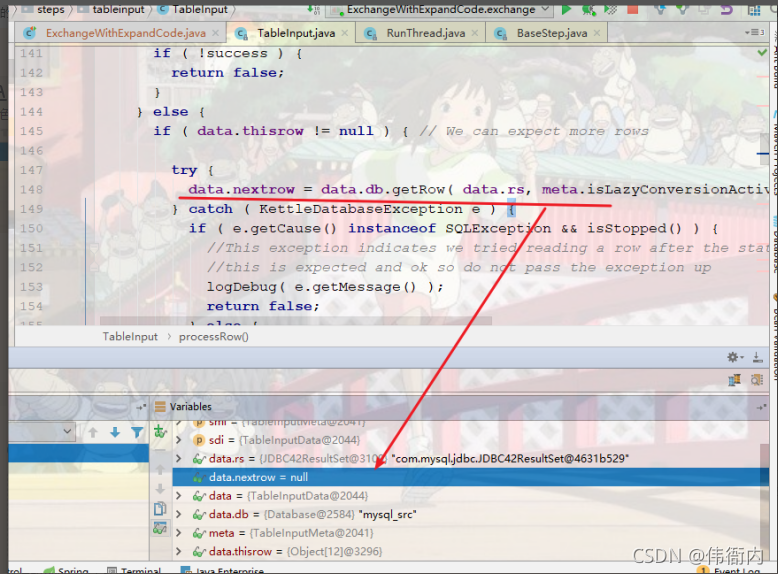The height and width of the screenshot is (574, 778).
Task: Go to next frame with blue down arrow
Action: 115,433
